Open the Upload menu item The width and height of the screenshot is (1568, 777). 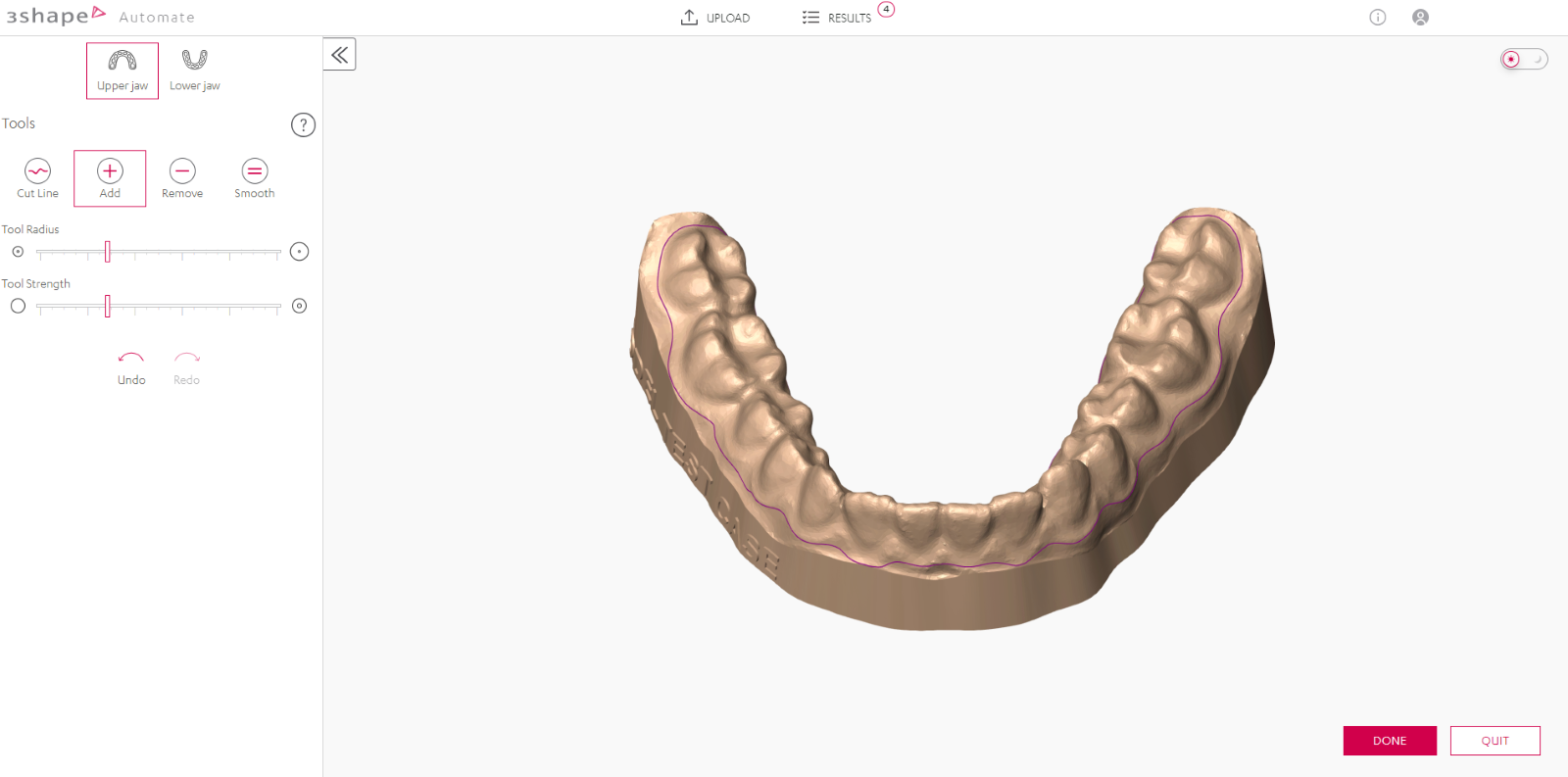(x=715, y=18)
